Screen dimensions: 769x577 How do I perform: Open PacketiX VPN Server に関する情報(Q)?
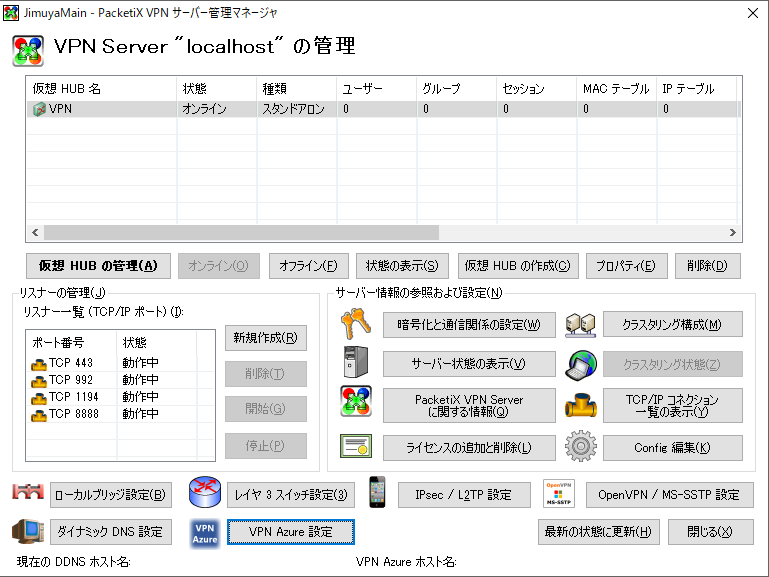[x=469, y=405]
